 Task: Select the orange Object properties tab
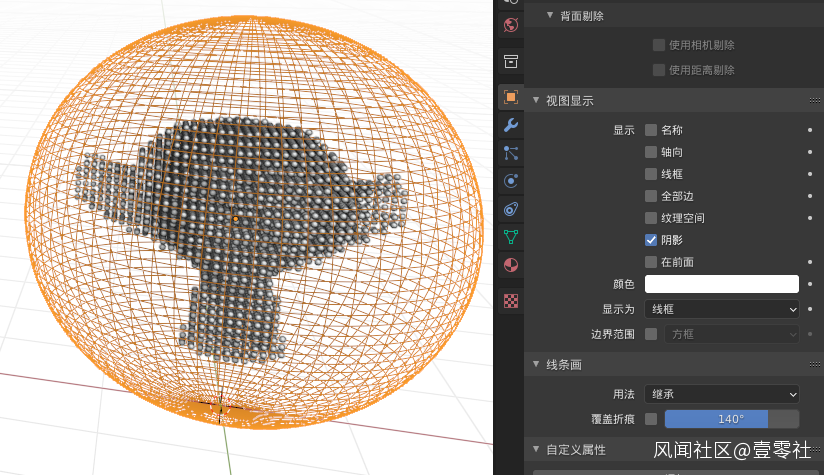pos(511,97)
